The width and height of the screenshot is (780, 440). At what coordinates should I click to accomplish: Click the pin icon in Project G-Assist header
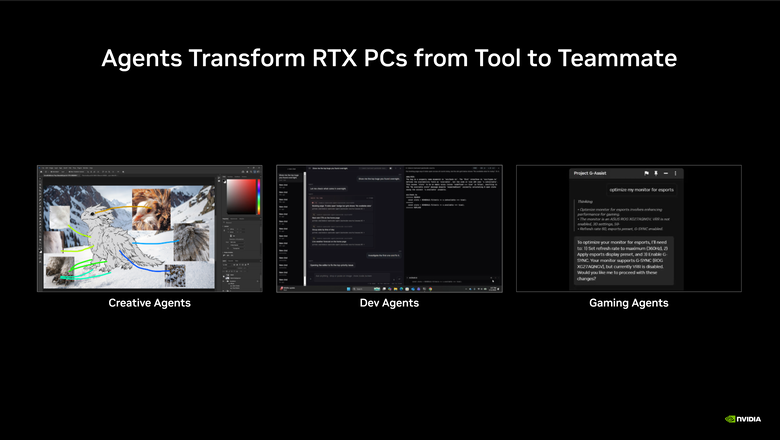(656, 173)
